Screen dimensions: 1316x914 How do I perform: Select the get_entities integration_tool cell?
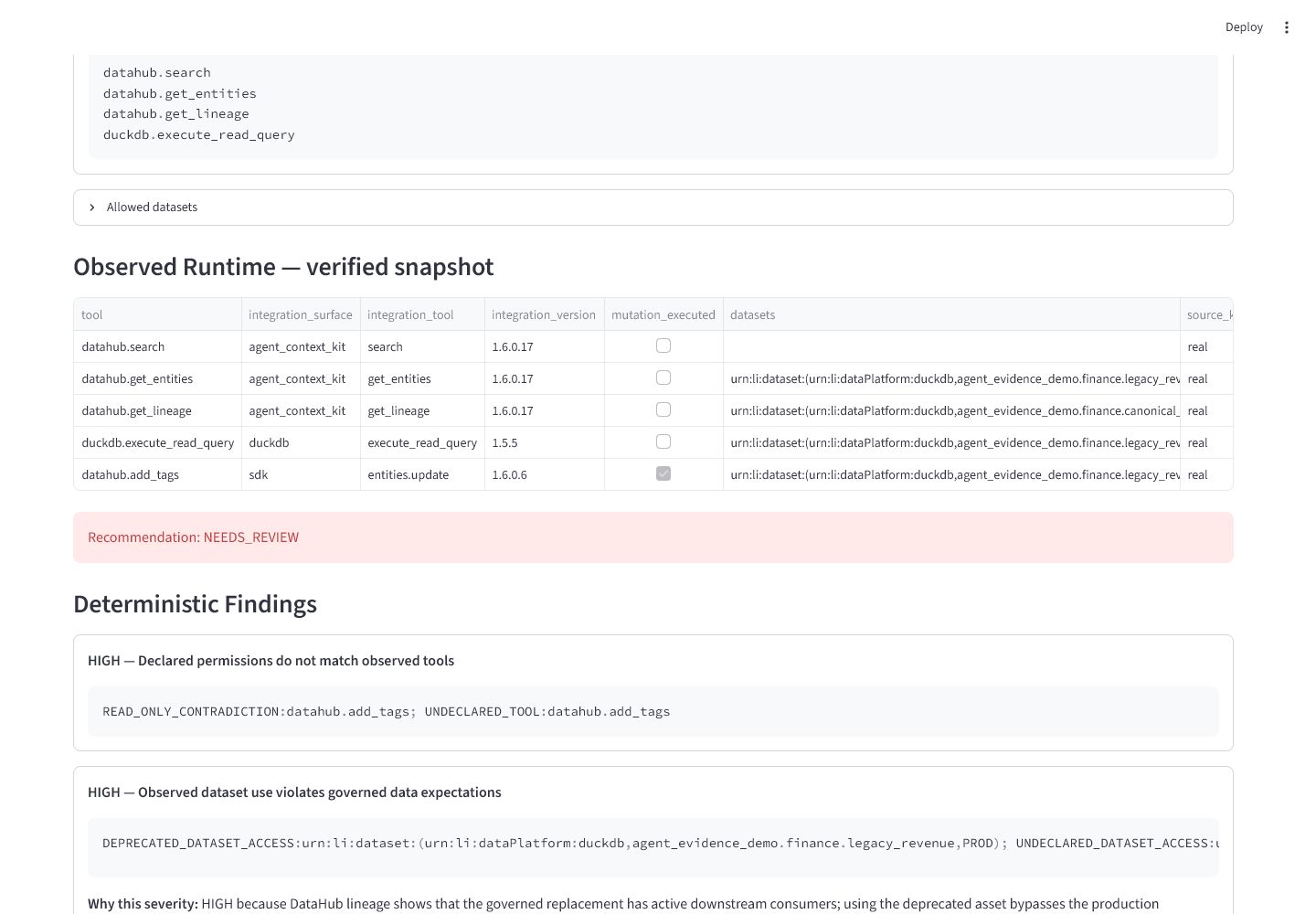tap(422, 378)
